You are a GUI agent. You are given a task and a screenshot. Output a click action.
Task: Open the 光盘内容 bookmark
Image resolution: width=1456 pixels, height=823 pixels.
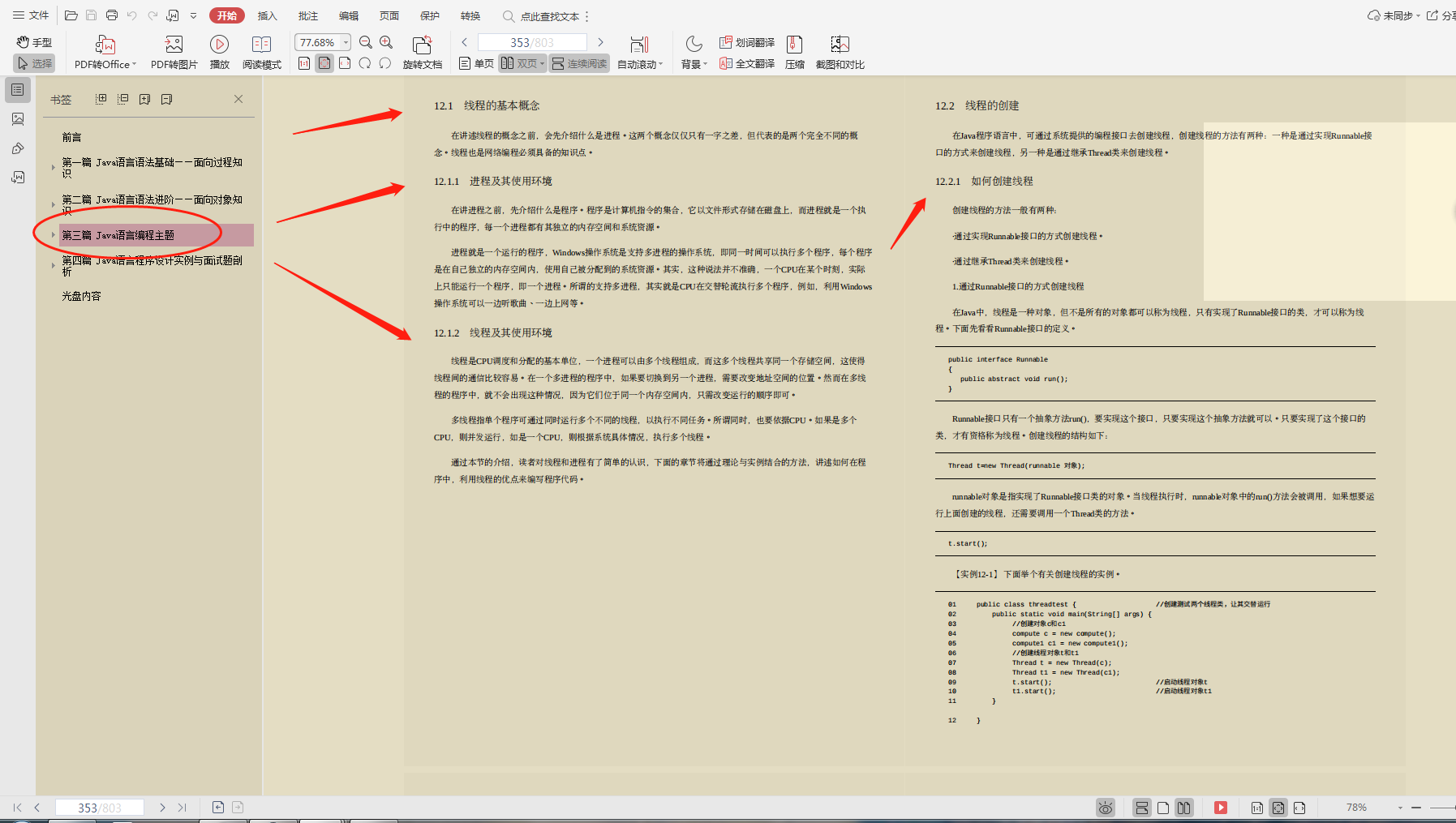81,296
